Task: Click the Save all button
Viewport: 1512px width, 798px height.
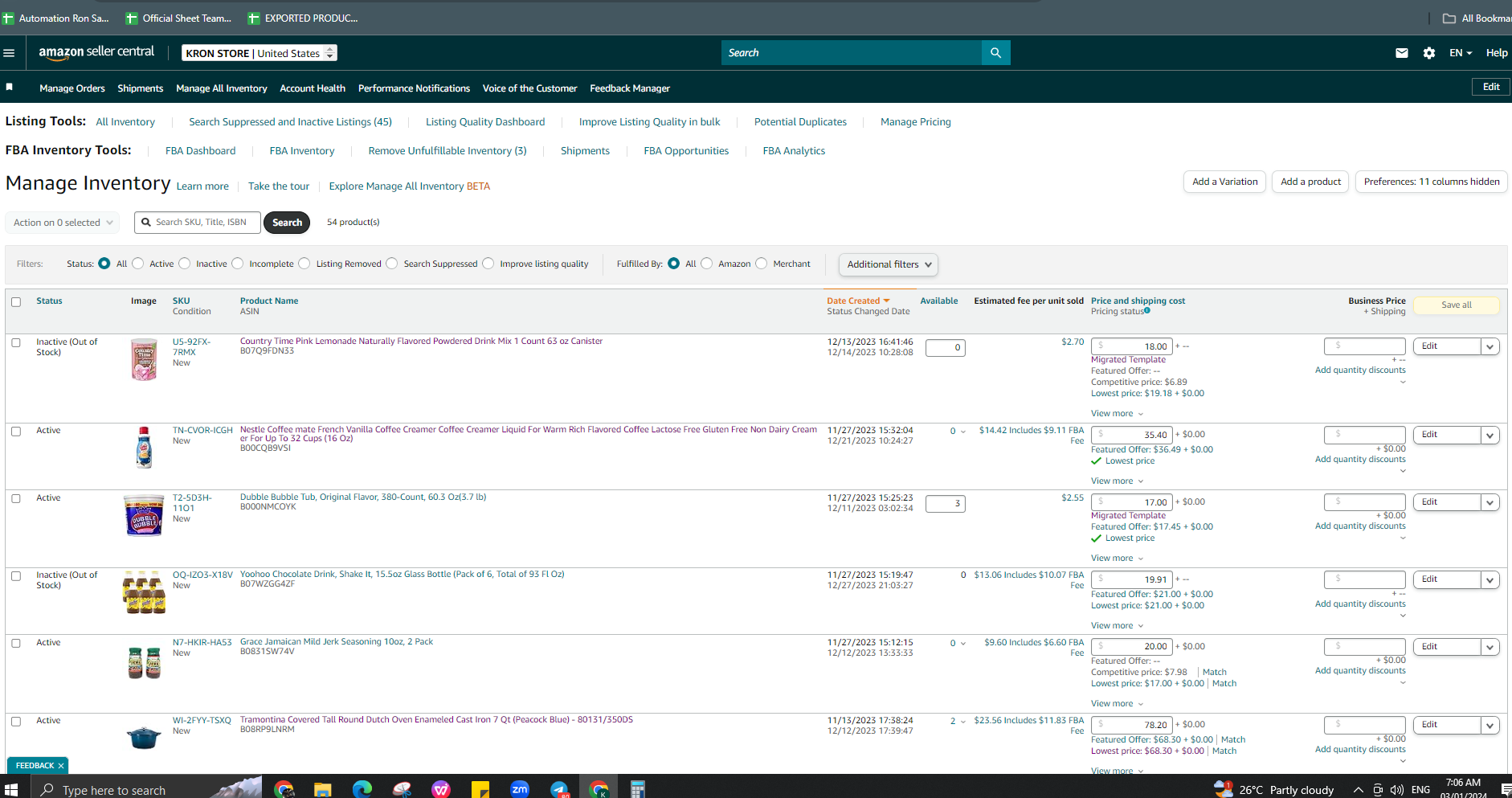Action: pyautogui.click(x=1456, y=305)
